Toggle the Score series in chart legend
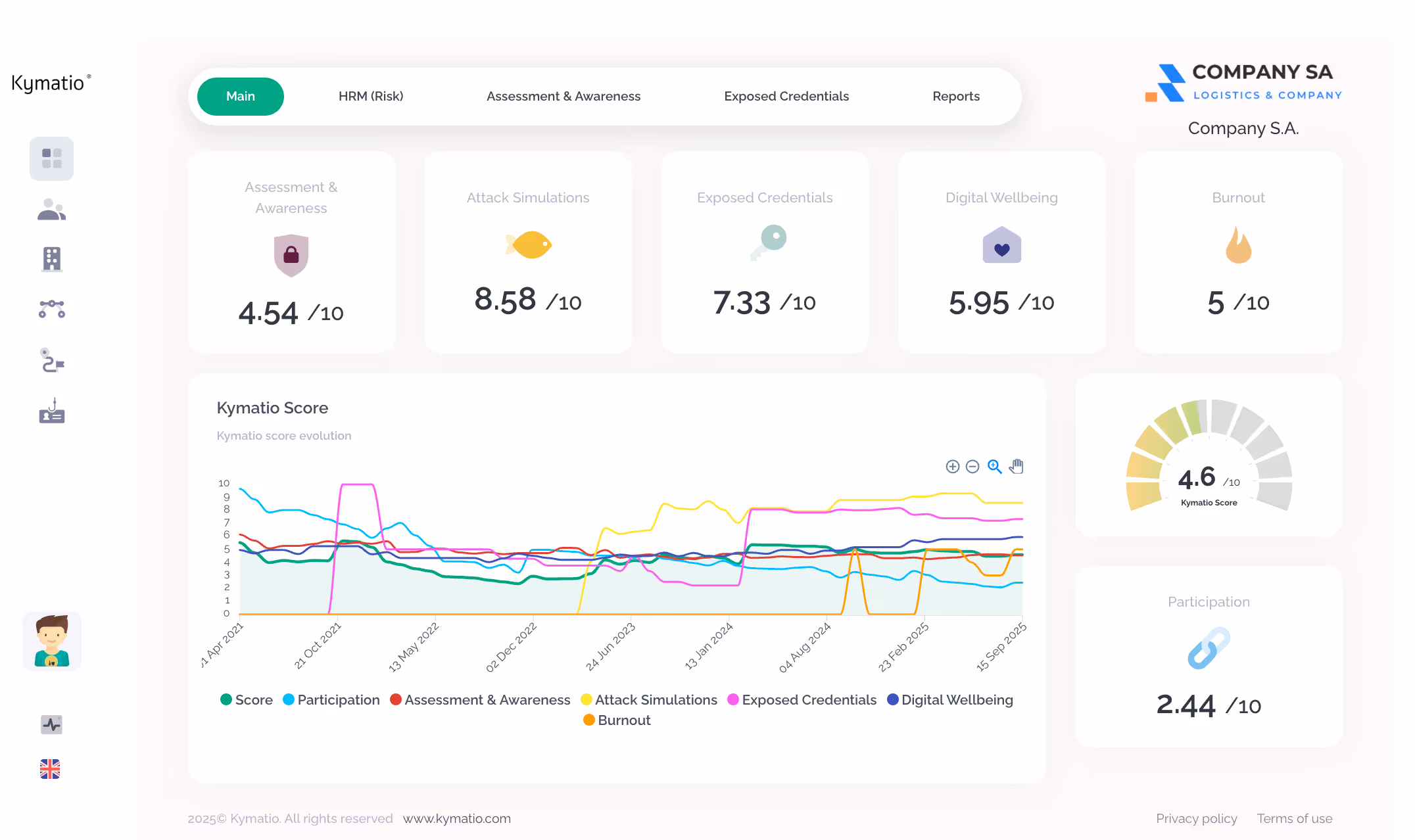This screenshot has height=840, width=1415. (246, 699)
